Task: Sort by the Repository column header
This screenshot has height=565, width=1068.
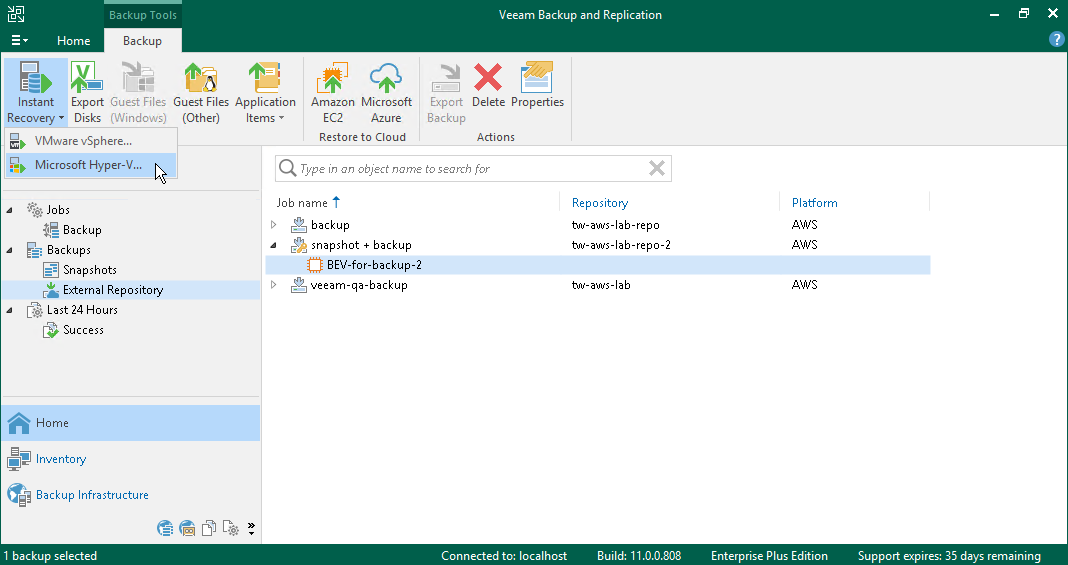Action: point(600,203)
